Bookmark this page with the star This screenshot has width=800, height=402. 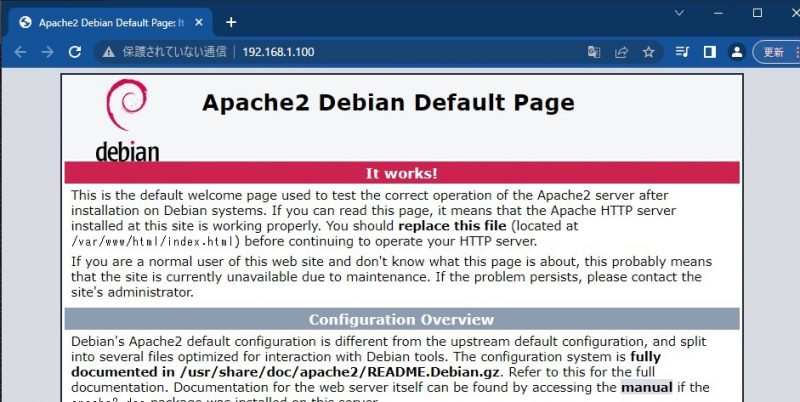(x=648, y=52)
